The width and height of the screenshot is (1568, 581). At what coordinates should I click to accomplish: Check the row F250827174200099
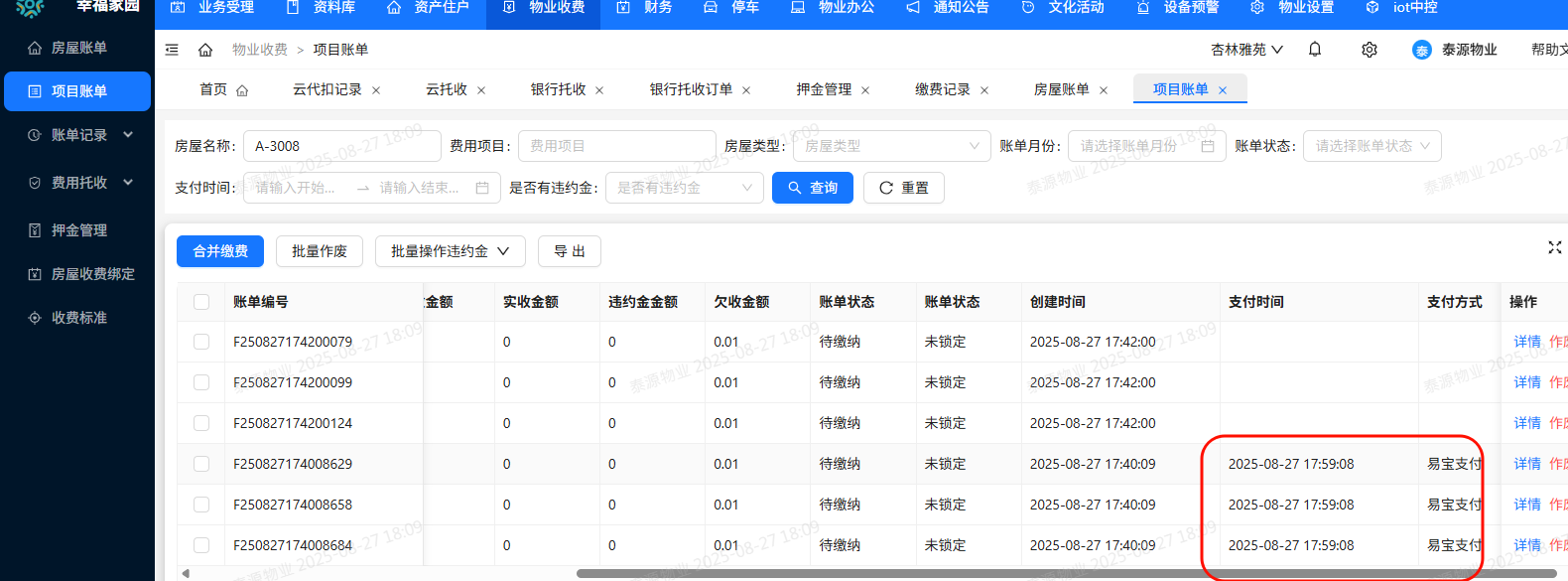click(x=201, y=382)
